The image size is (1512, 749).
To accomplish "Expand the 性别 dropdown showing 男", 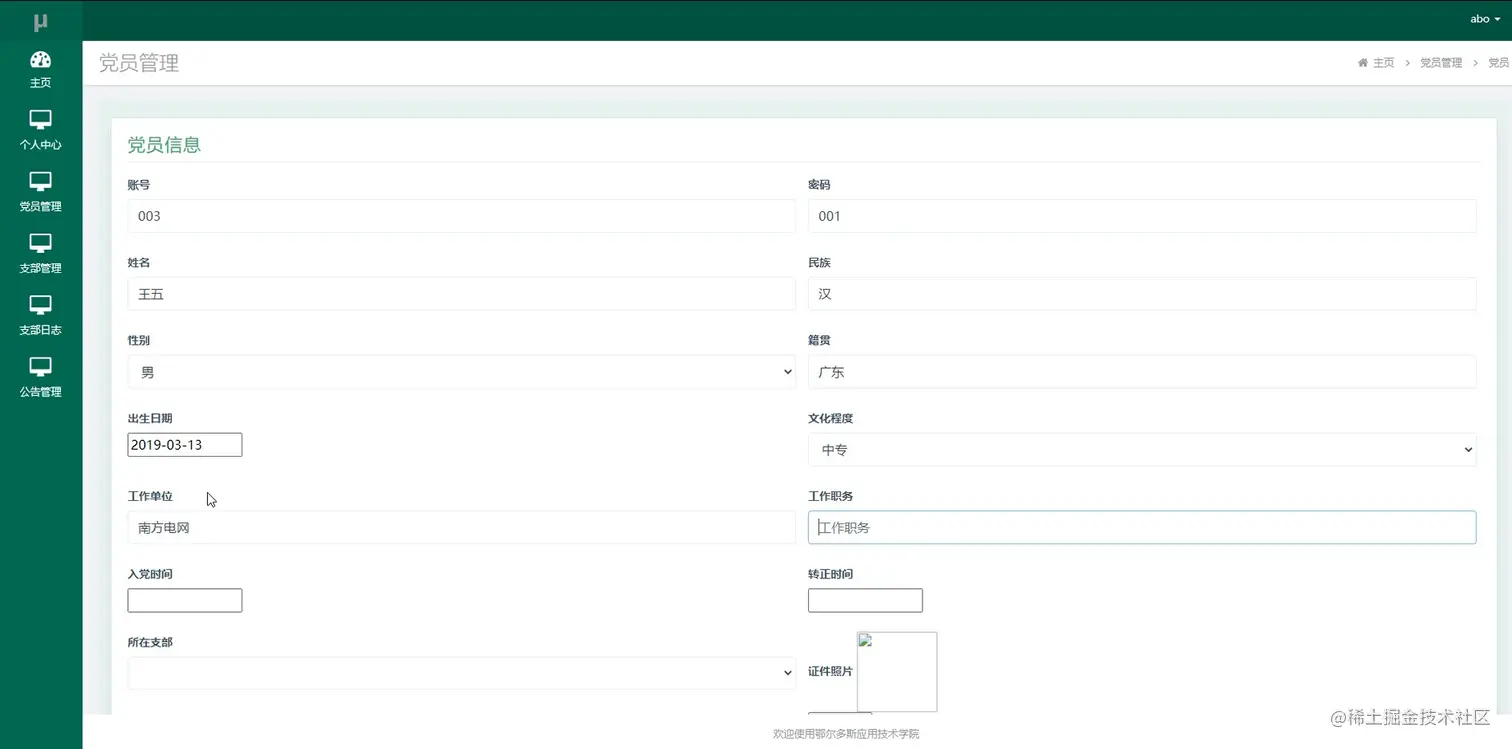I will [462, 372].
